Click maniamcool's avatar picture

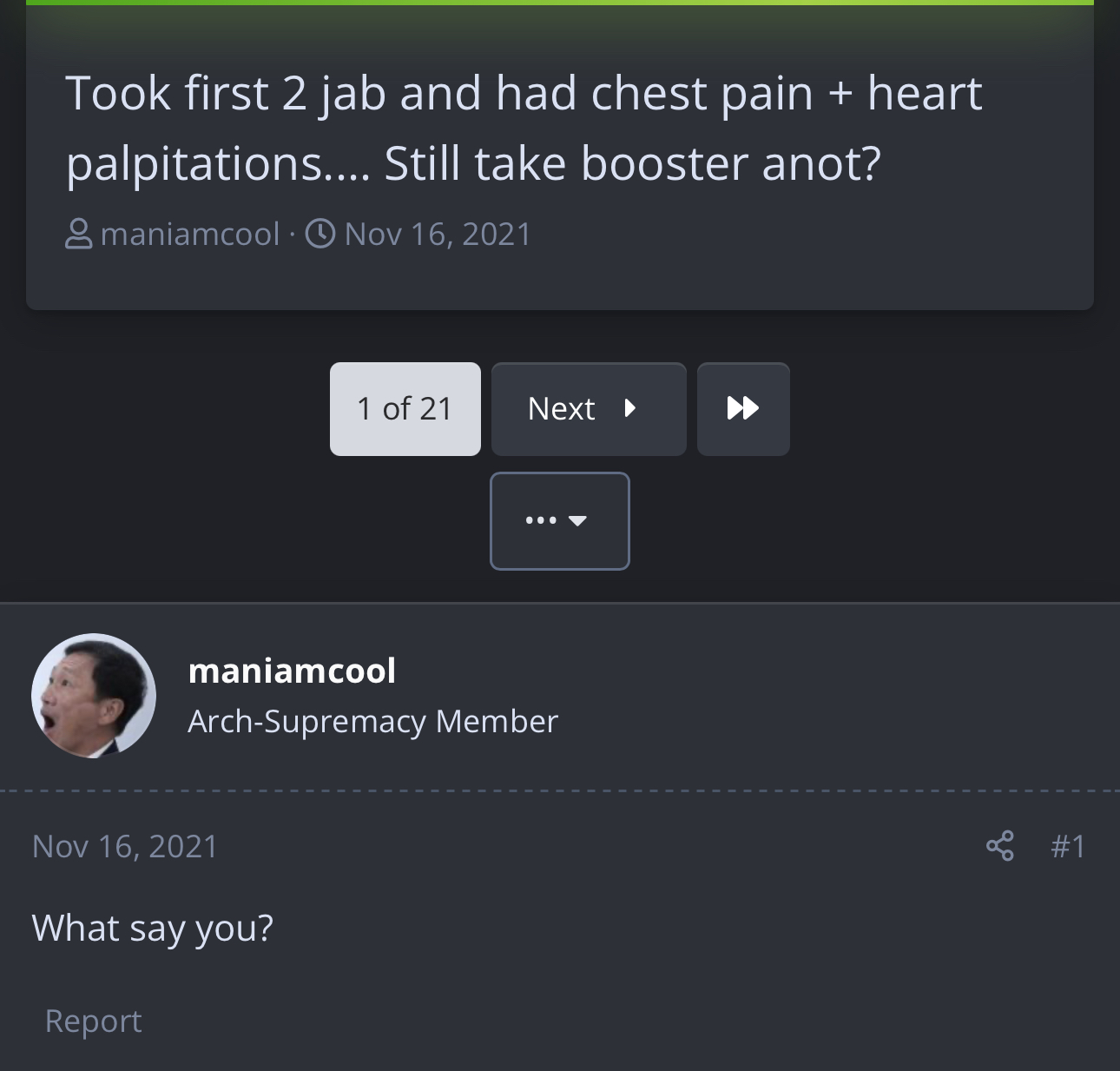94,696
